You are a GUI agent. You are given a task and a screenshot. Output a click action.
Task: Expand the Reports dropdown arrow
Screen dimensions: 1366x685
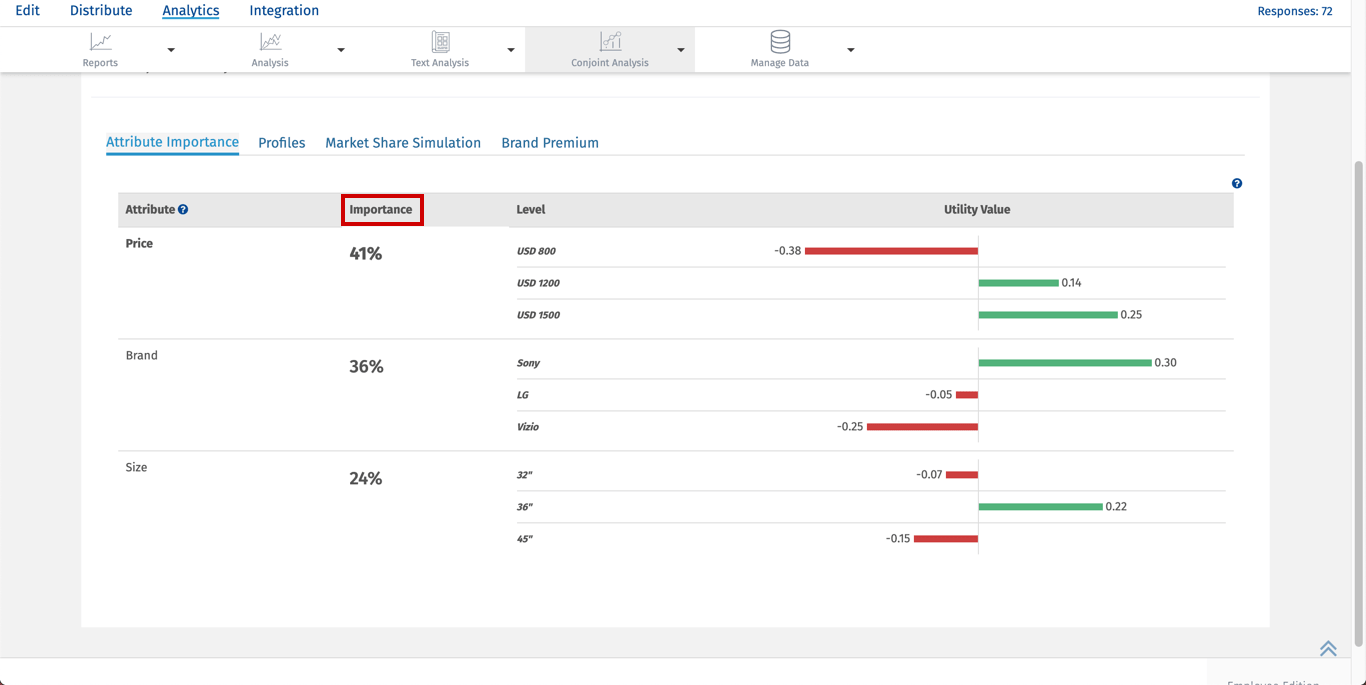point(171,50)
